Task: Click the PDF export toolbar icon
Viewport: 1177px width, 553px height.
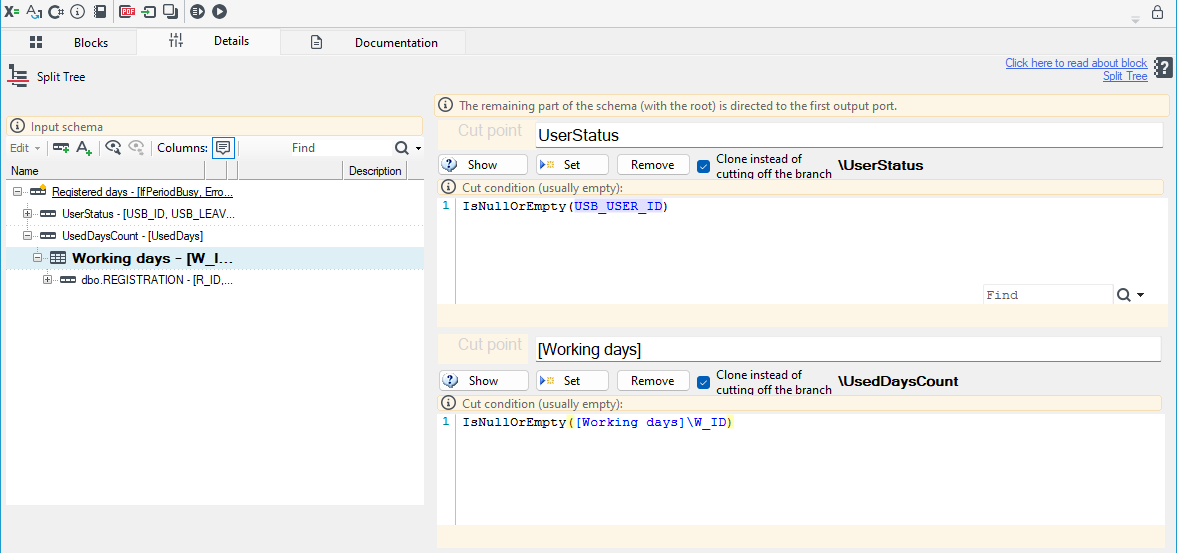Action: pyautogui.click(x=128, y=12)
